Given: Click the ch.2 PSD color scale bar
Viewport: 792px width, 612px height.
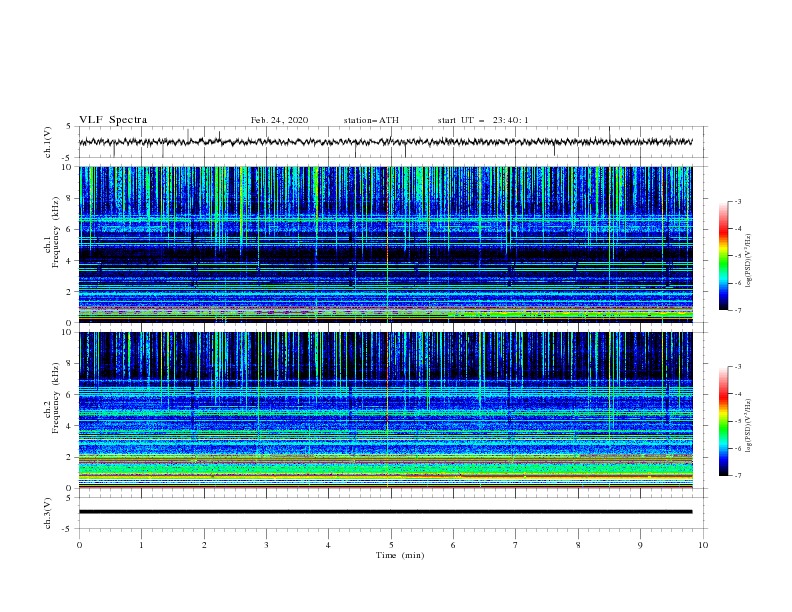Looking at the screenshot, I should tap(723, 421).
